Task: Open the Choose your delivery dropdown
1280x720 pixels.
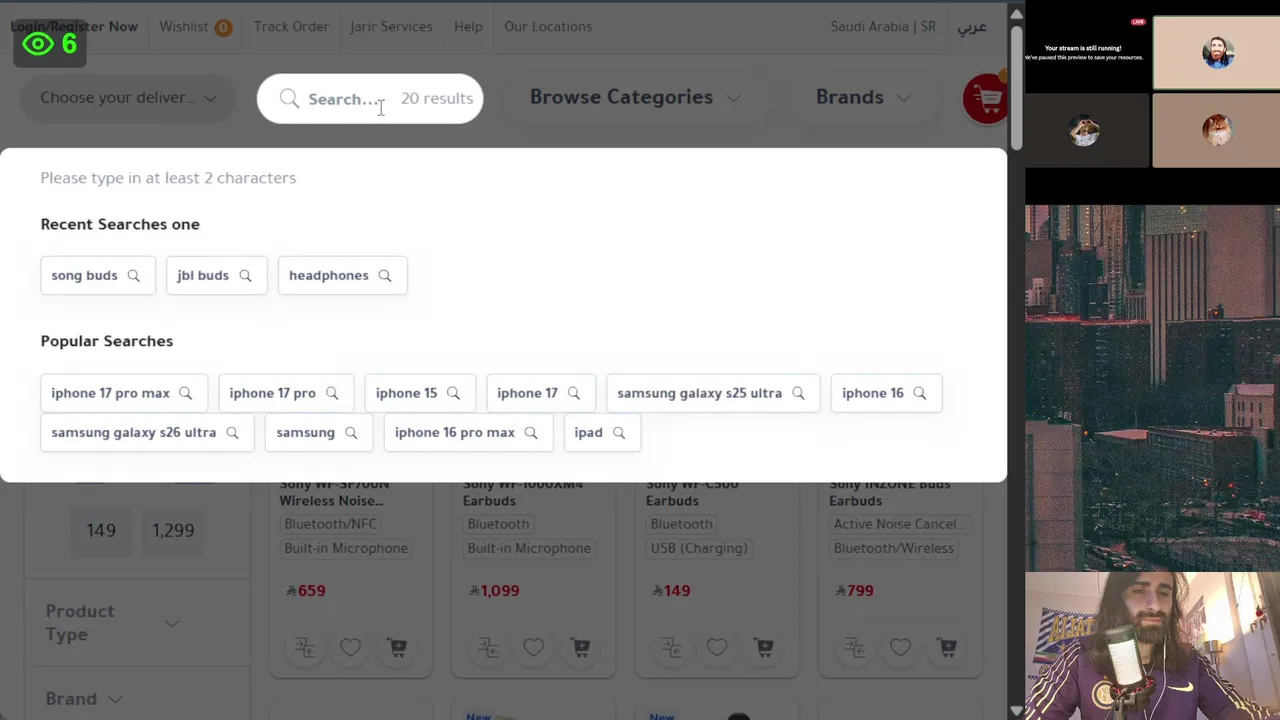Action: [128, 98]
